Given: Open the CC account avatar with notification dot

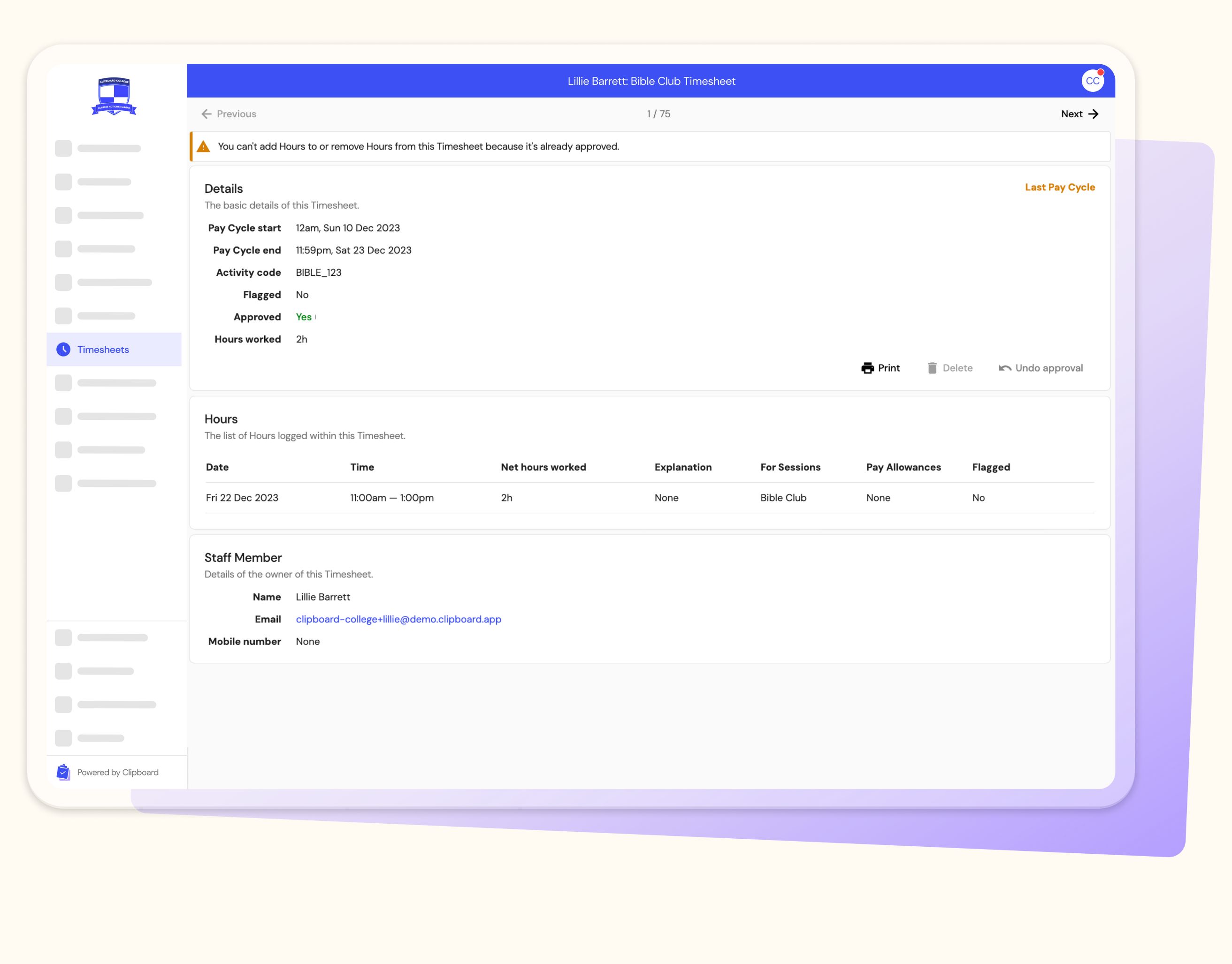Looking at the screenshot, I should (1093, 81).
